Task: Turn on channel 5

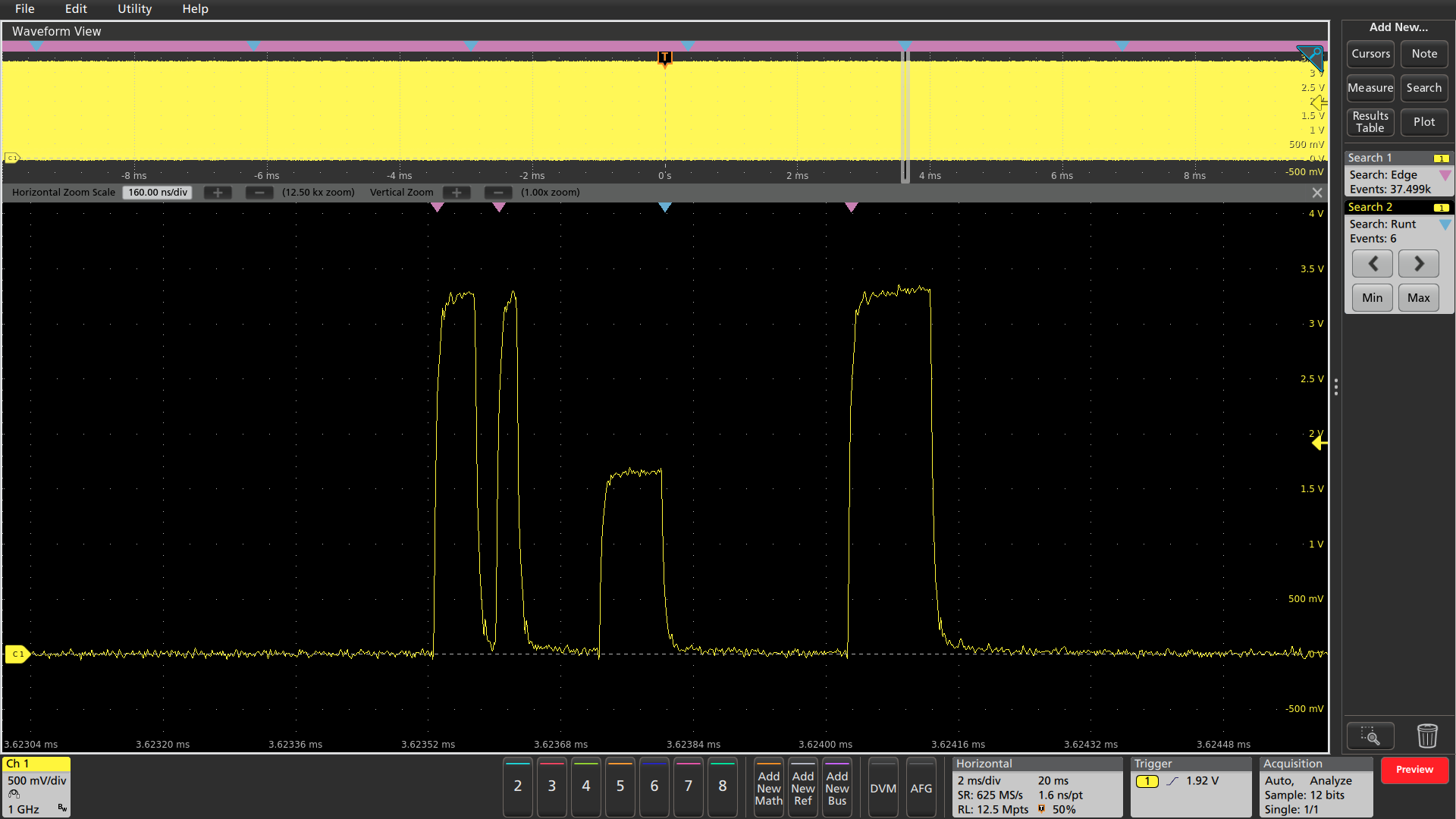Action: (x=620, y=786)
